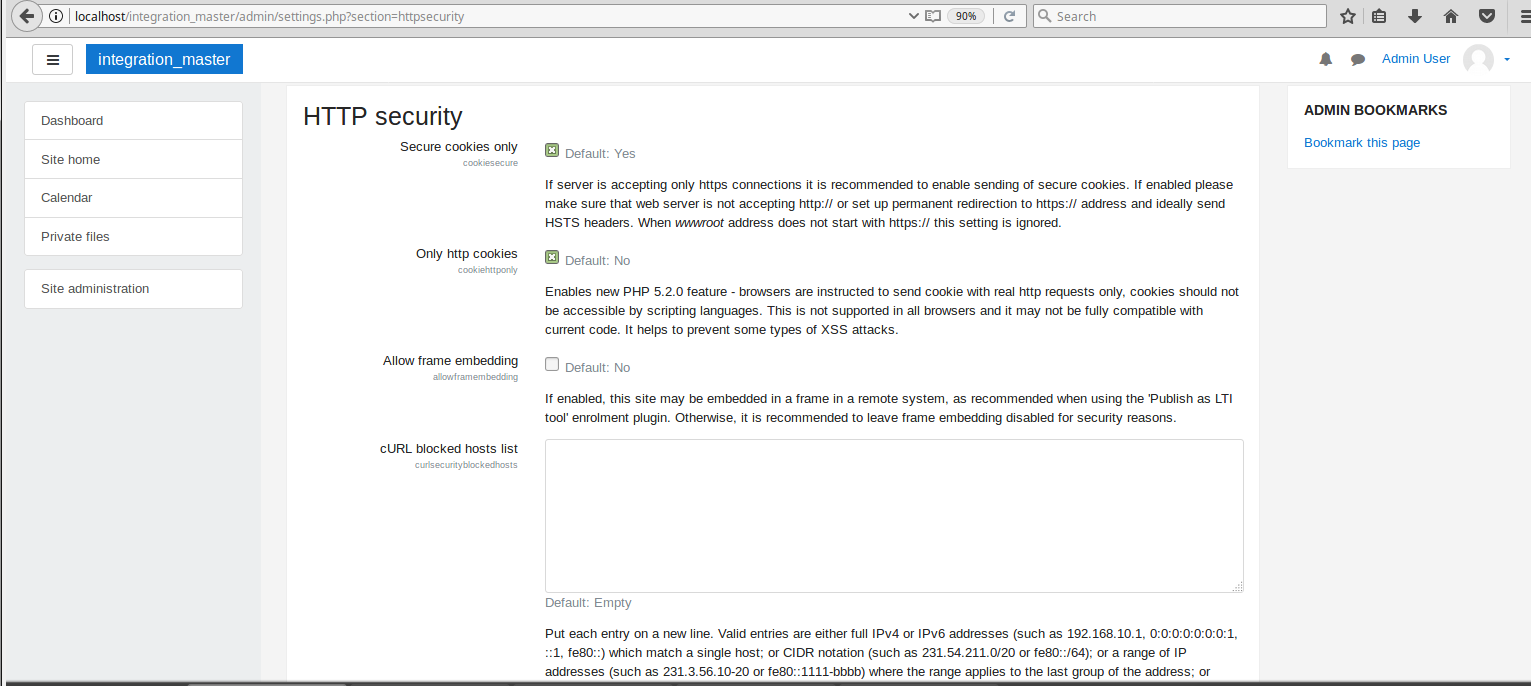Open the Pocket icon in toolbar
This screenshot has height=686, width=1531.
pyautogui.click(x=1487, y=16)
